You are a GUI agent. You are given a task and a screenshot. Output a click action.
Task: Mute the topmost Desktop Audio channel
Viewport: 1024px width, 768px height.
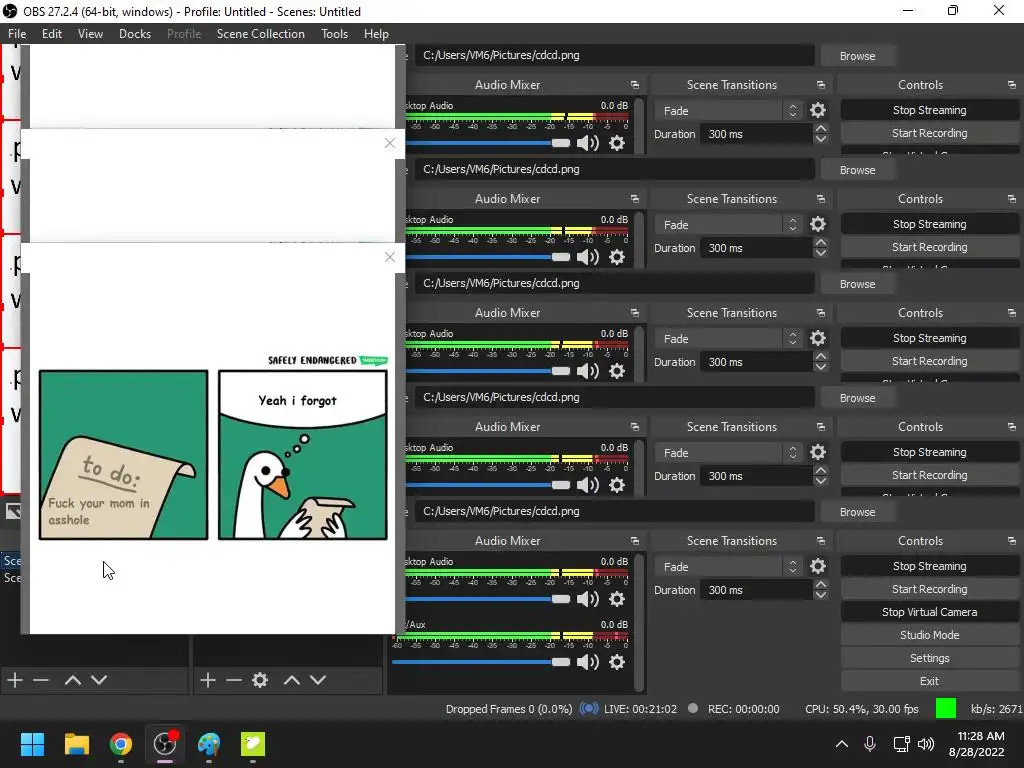[588, 143]
